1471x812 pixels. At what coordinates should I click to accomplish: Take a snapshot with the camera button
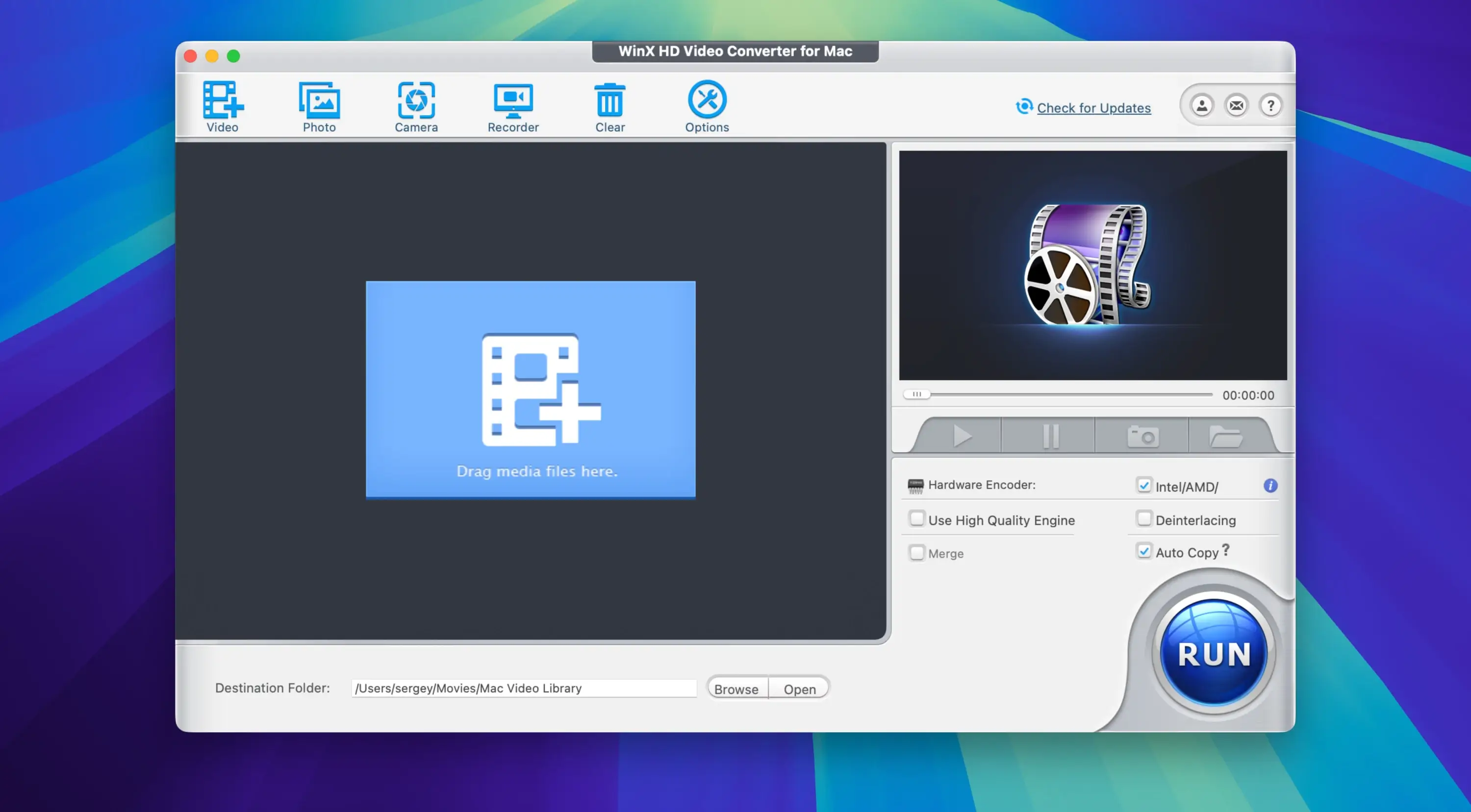(1142, 437)
